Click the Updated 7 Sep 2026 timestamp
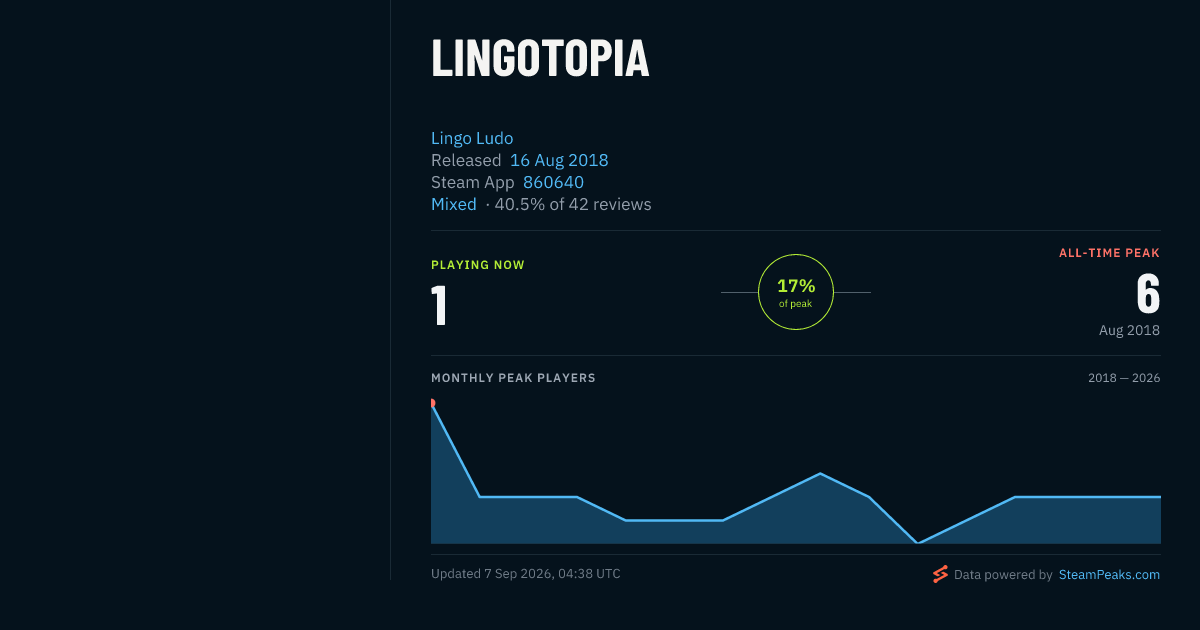This screenshot has width=1200, height=630. tap(526, 574)
